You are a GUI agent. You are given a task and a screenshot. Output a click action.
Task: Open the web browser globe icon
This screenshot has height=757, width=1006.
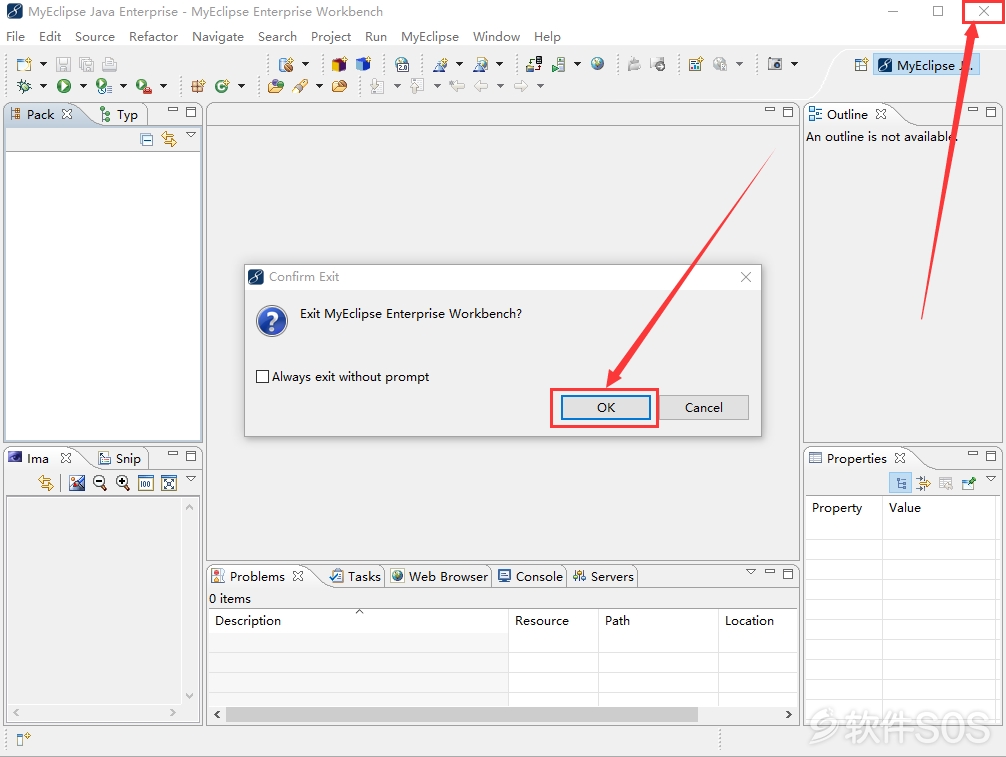point(597,64)
